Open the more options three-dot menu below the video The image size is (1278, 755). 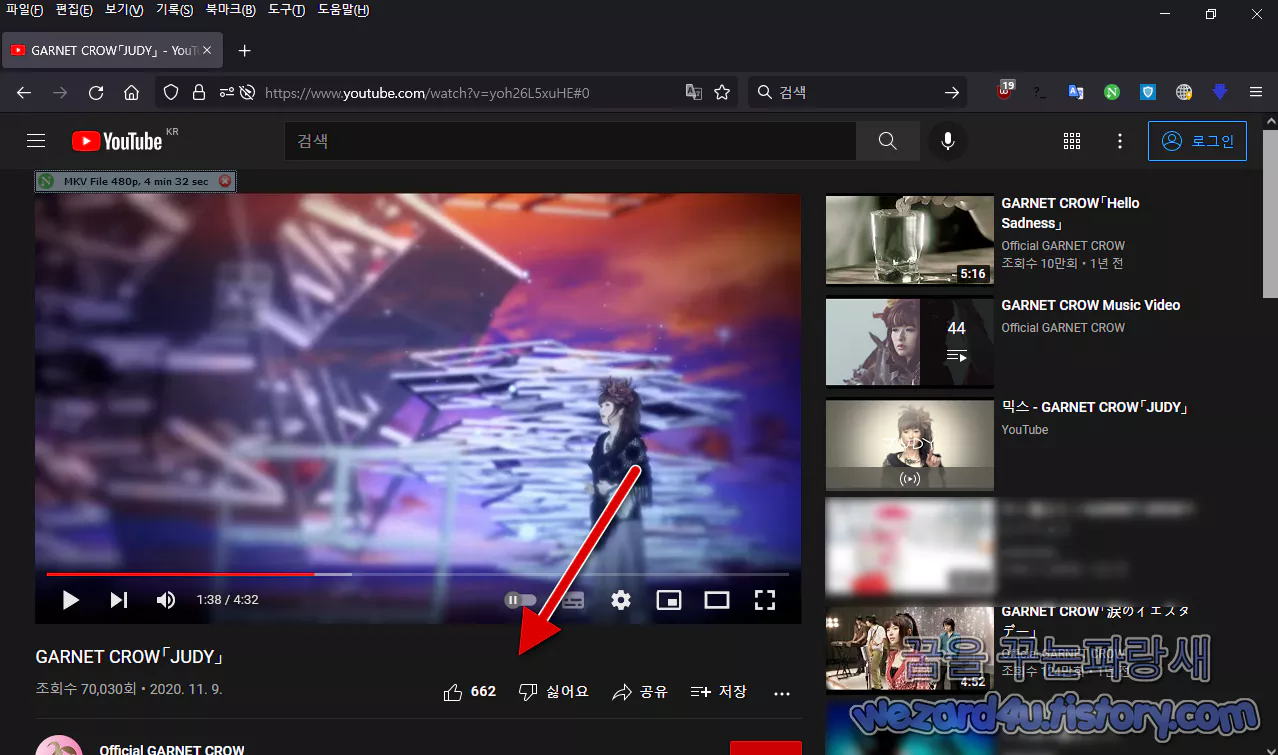781,692
